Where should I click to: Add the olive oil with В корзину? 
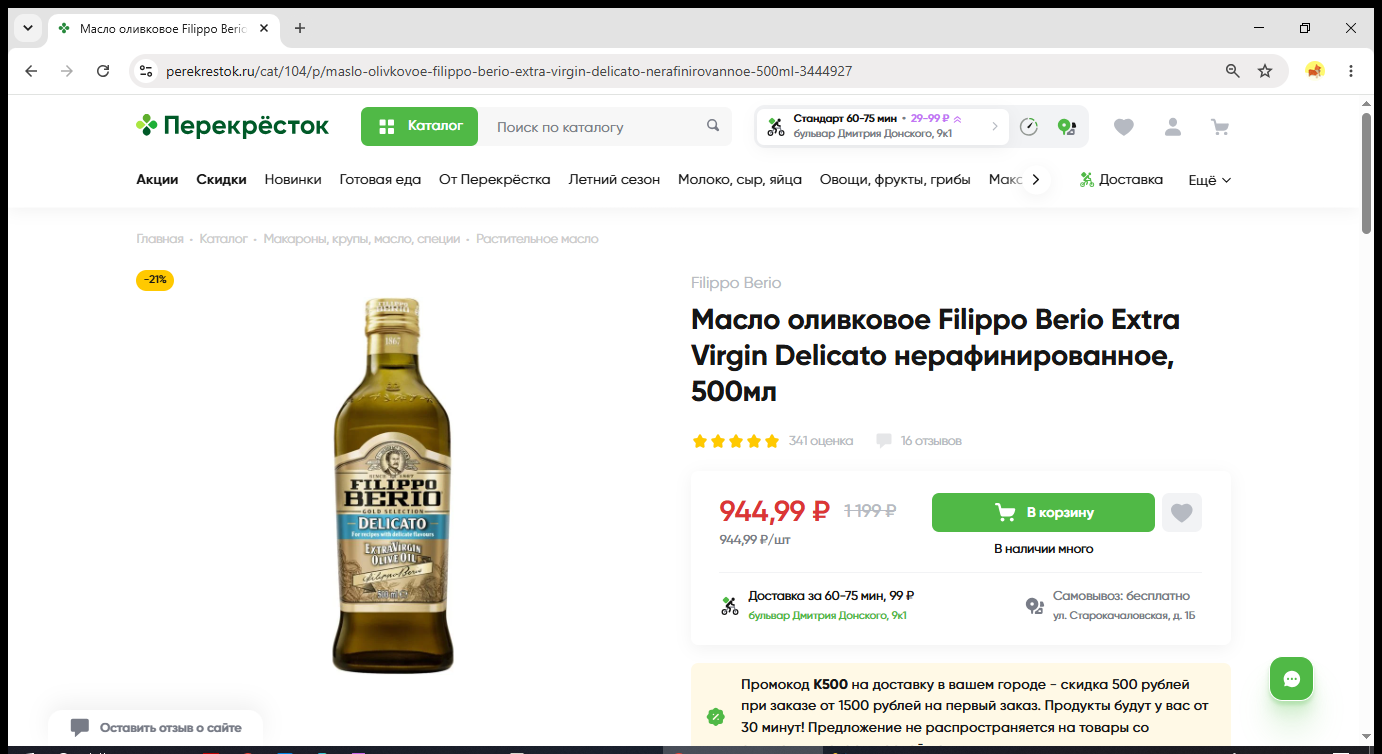coord(1043,512)
